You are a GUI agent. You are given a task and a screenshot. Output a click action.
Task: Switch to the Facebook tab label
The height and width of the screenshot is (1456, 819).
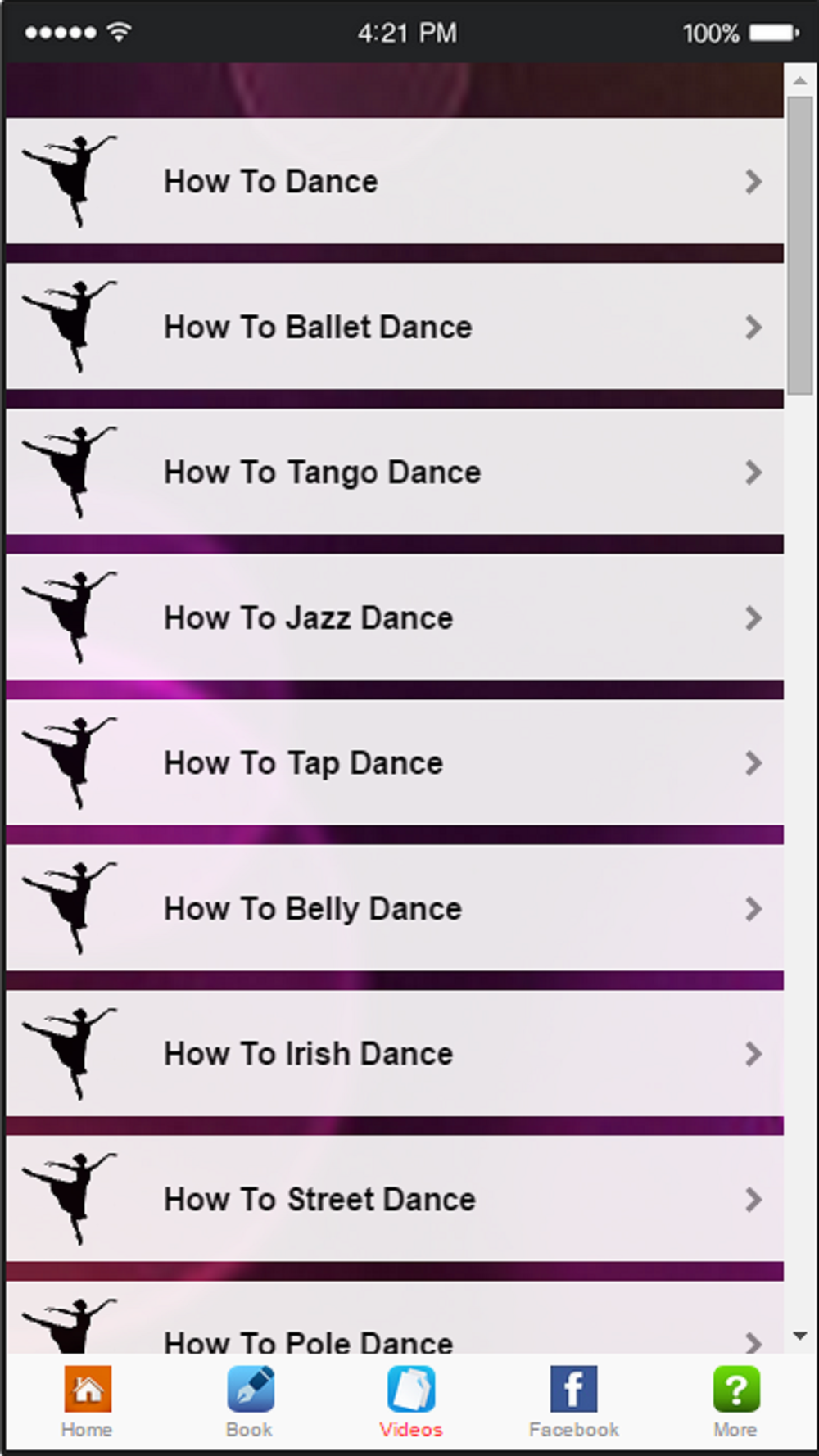[x=573, y=1430]
